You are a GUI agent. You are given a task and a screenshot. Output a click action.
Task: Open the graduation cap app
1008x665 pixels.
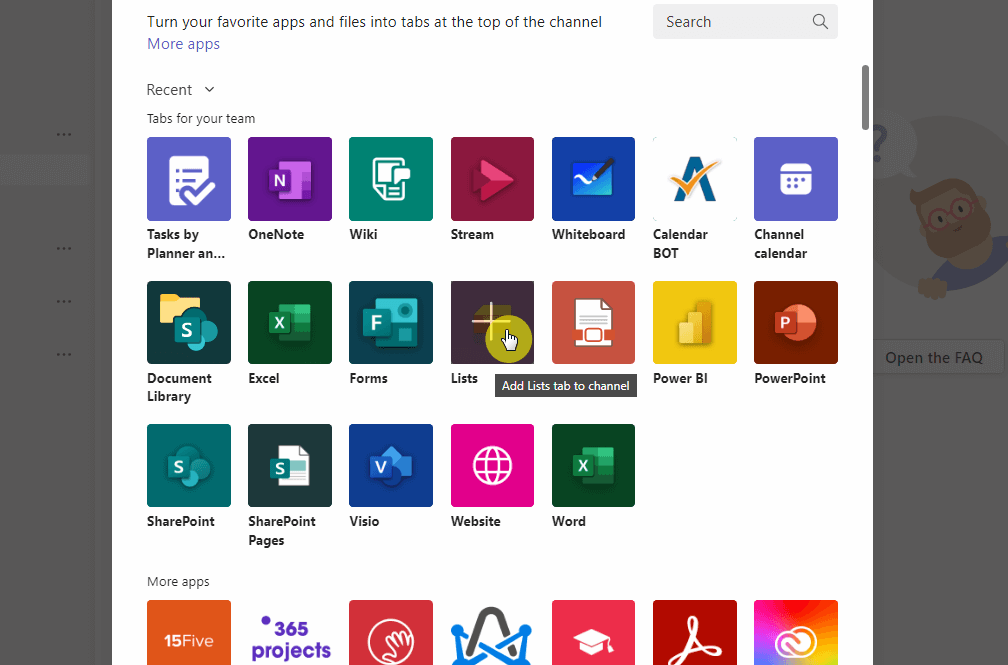593,633
